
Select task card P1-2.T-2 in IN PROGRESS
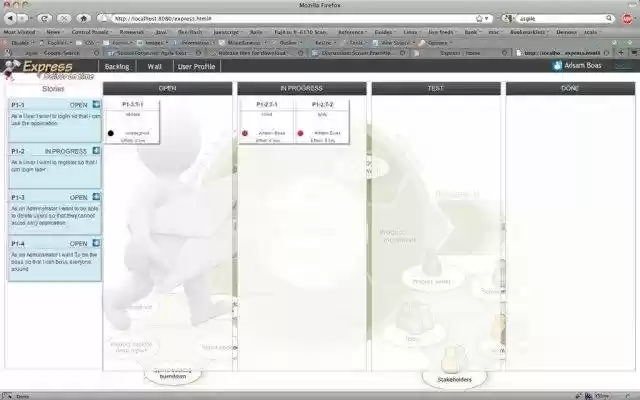[322, 122]
